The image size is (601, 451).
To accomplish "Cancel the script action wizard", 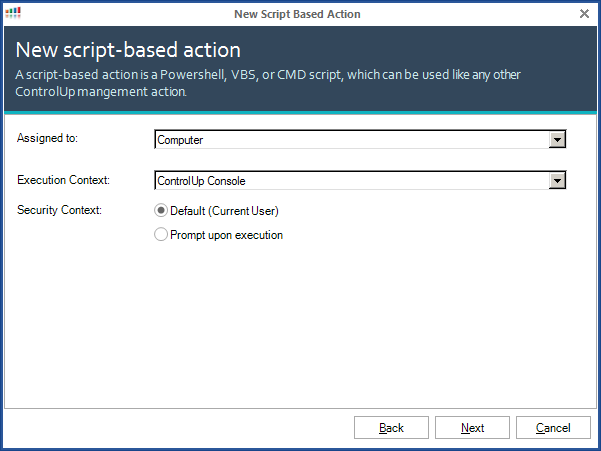I will (x=553, y=428).
